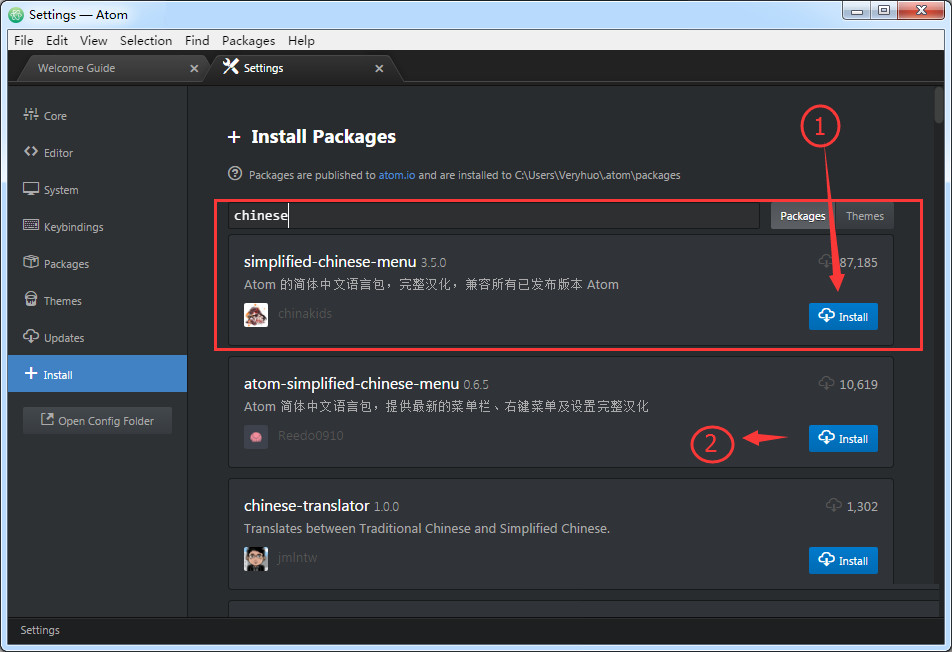Close the Settings tab

click(x=379, y=69)
